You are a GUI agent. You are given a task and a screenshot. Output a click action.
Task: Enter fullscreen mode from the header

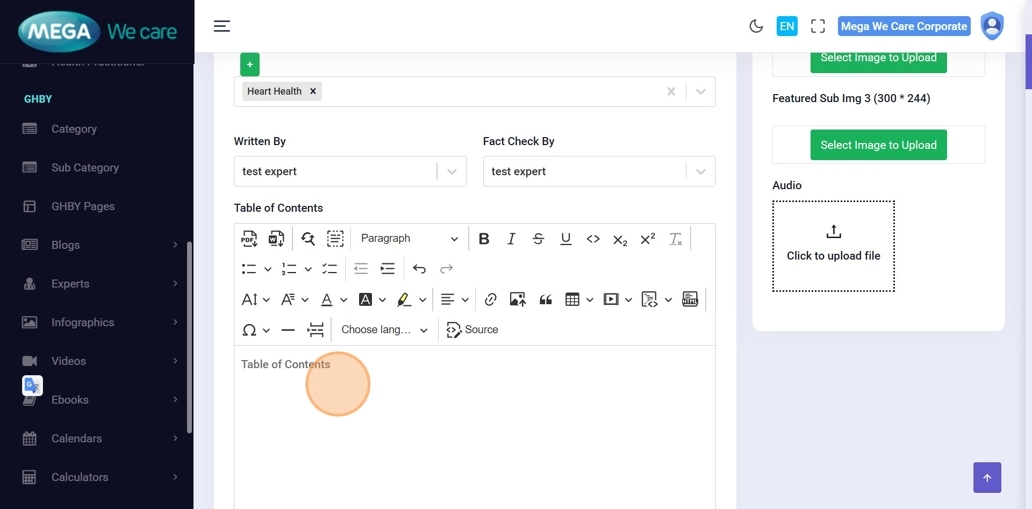[817, 26]
